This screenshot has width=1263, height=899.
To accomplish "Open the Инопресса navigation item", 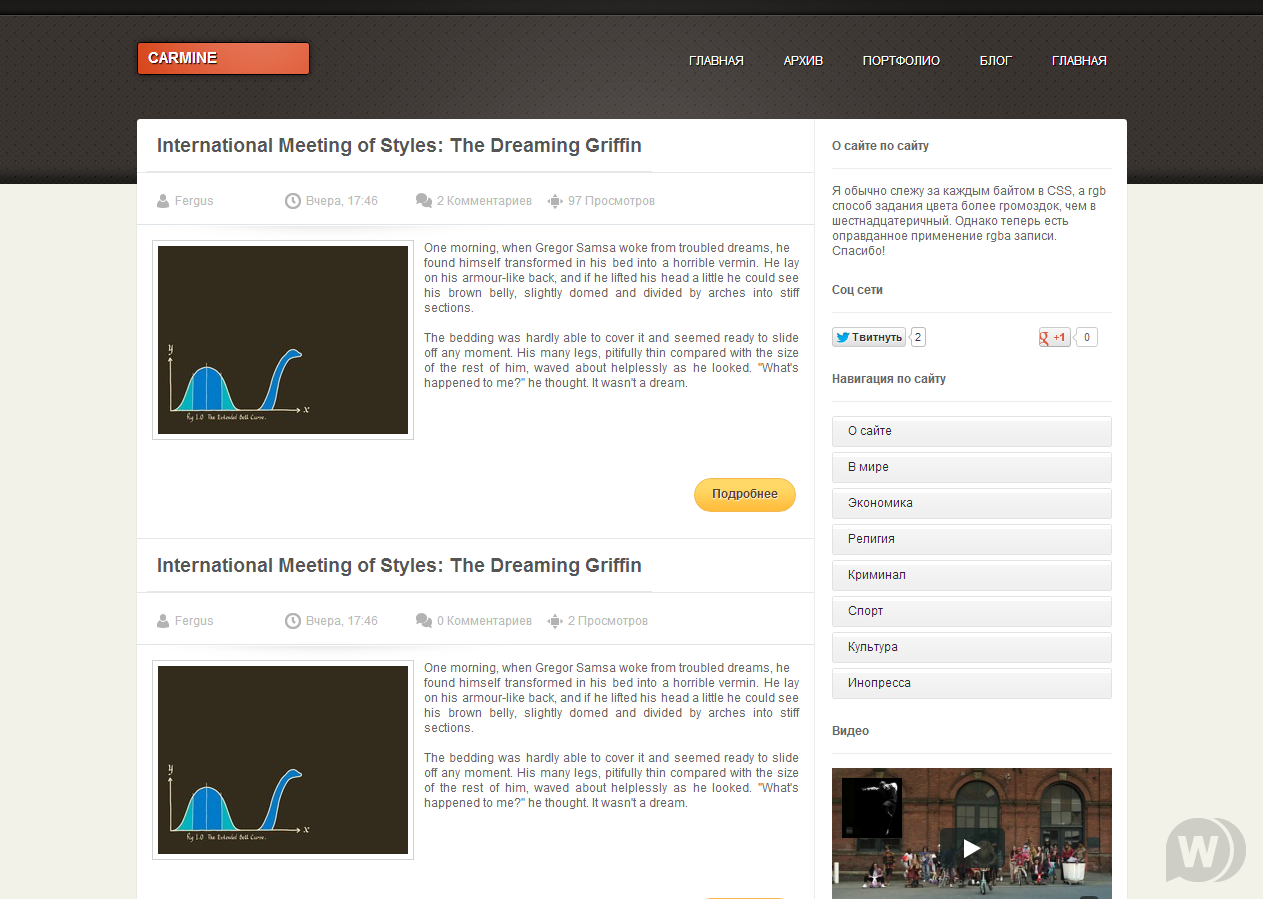I will (x=972, y=683).
